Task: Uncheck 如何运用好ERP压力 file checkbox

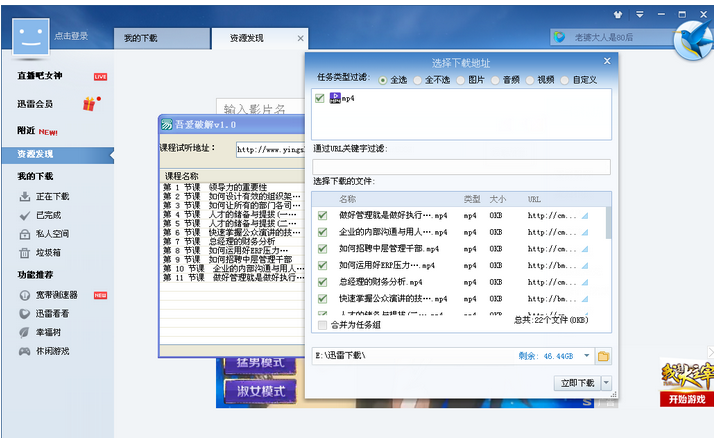Action: (322, 265)
